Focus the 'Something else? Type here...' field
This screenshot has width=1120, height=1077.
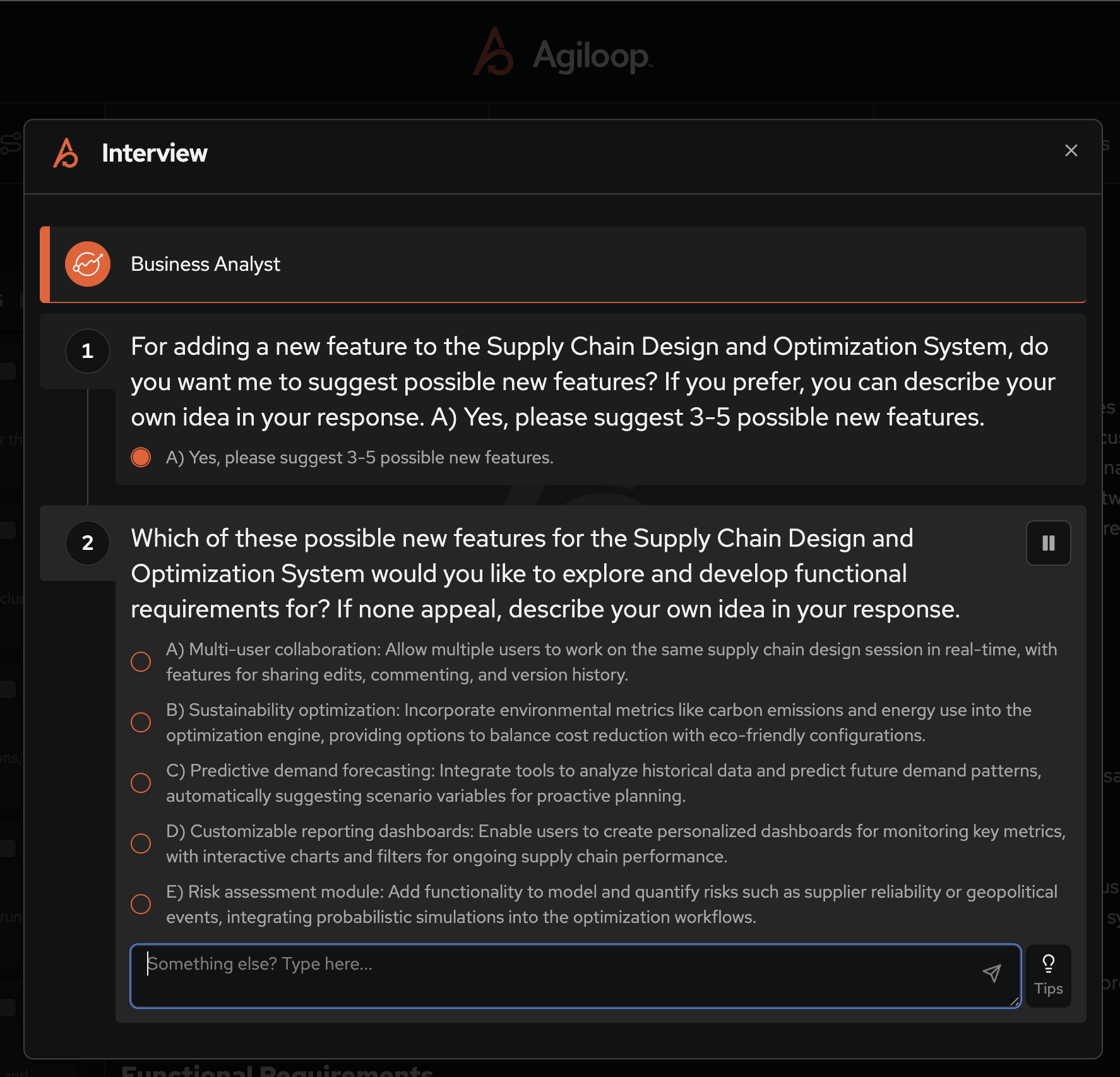coord(575,975)
